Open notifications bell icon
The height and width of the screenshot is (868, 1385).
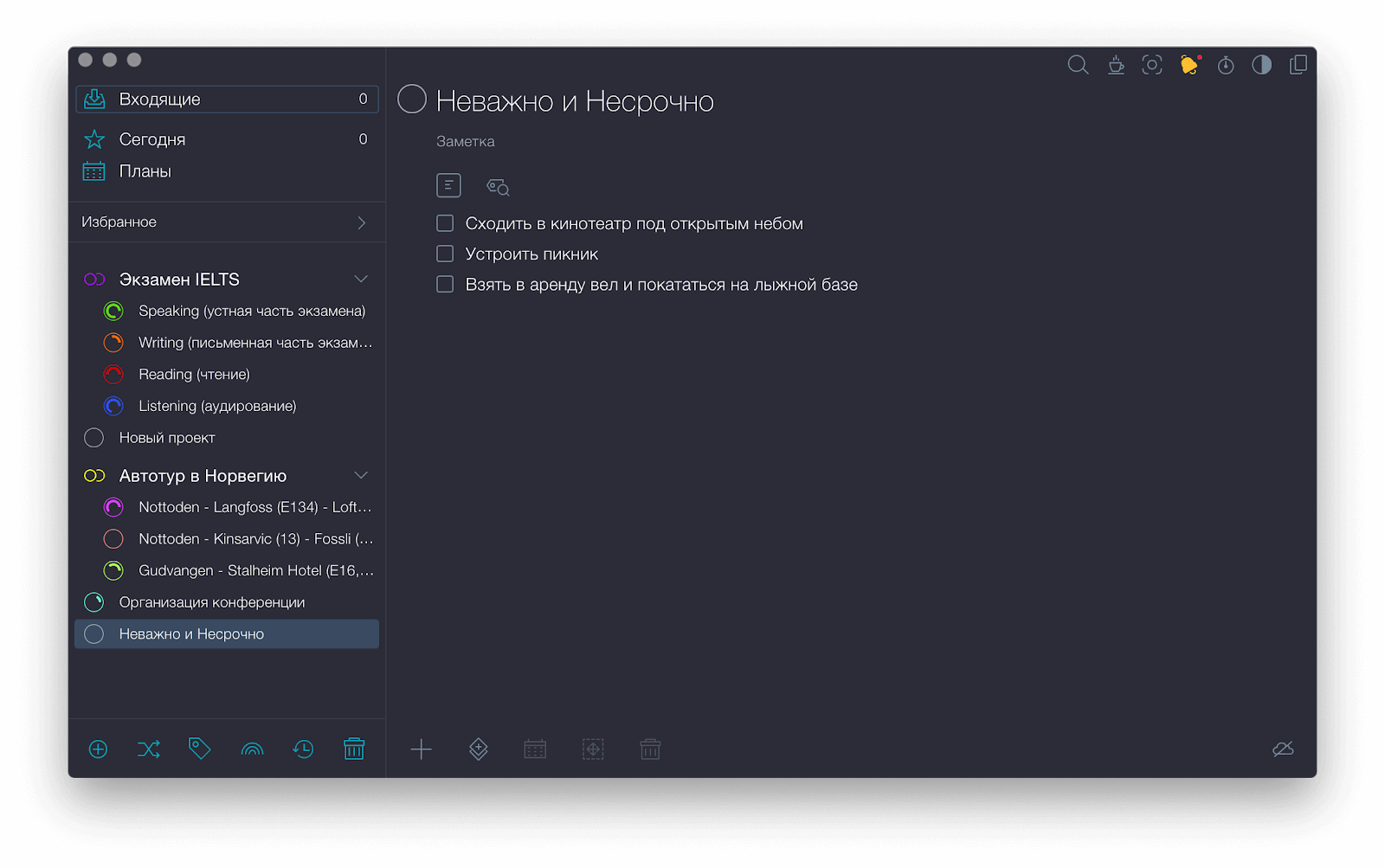click(1189, 65)
